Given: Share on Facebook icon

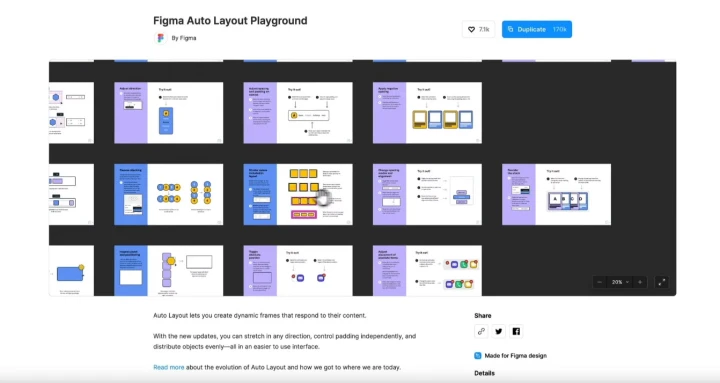Looking at the screenshot, I should (516, 331).
